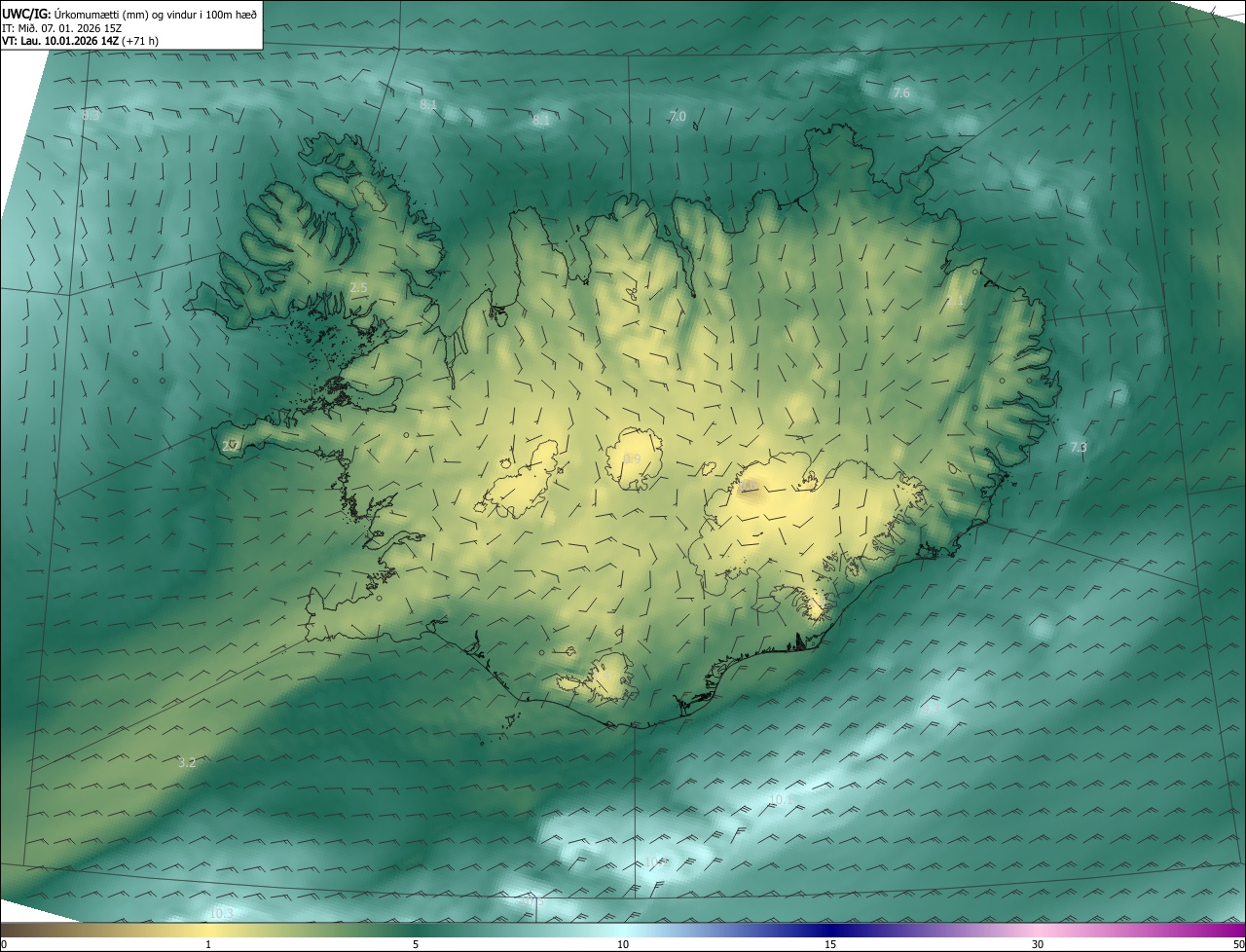Click the 7.6 value label on map
1246x952 pixels.
[901, 92]
